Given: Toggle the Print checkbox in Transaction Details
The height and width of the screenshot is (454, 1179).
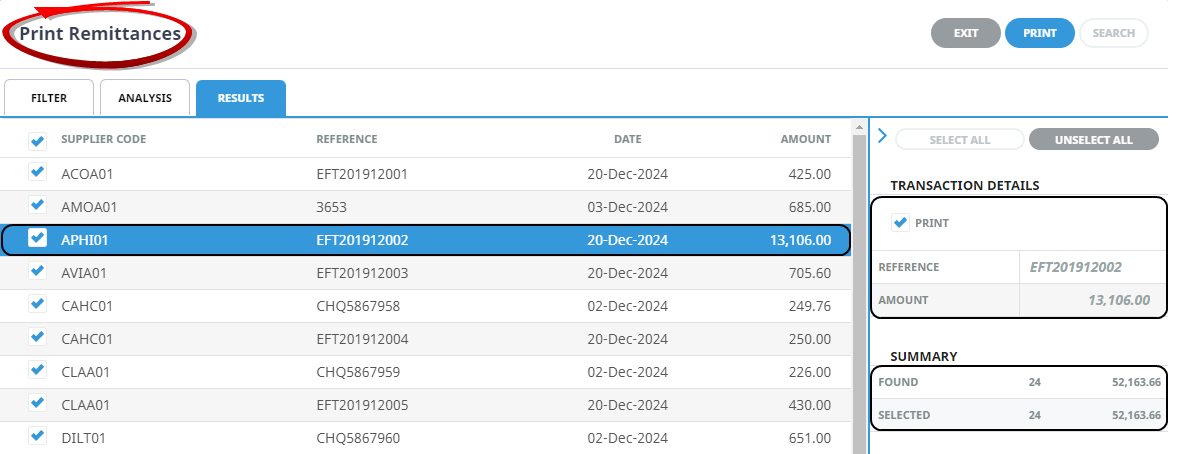Looking at the screenshot, I should [900, 223].
